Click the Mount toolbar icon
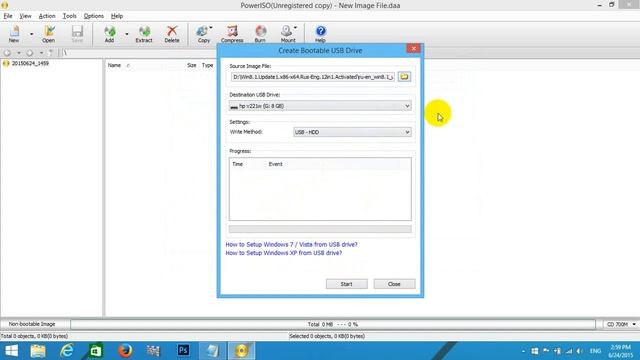Screen dimensions: 640x360 [x=288, y=34]
